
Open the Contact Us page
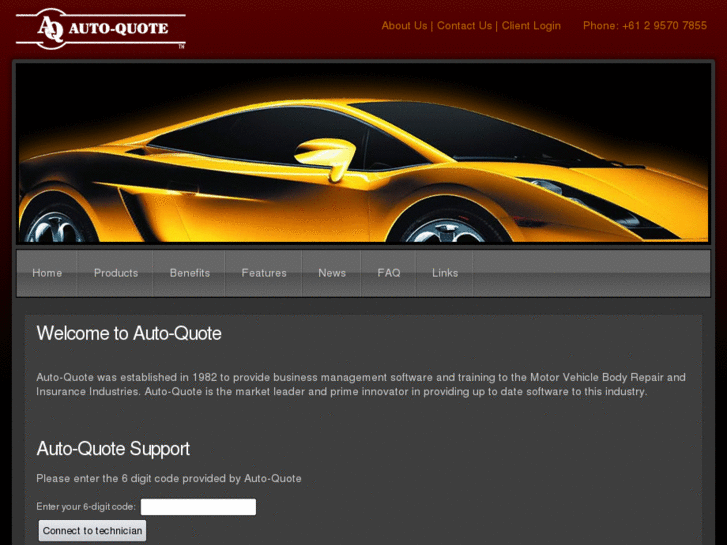click(x=464, y=26)
